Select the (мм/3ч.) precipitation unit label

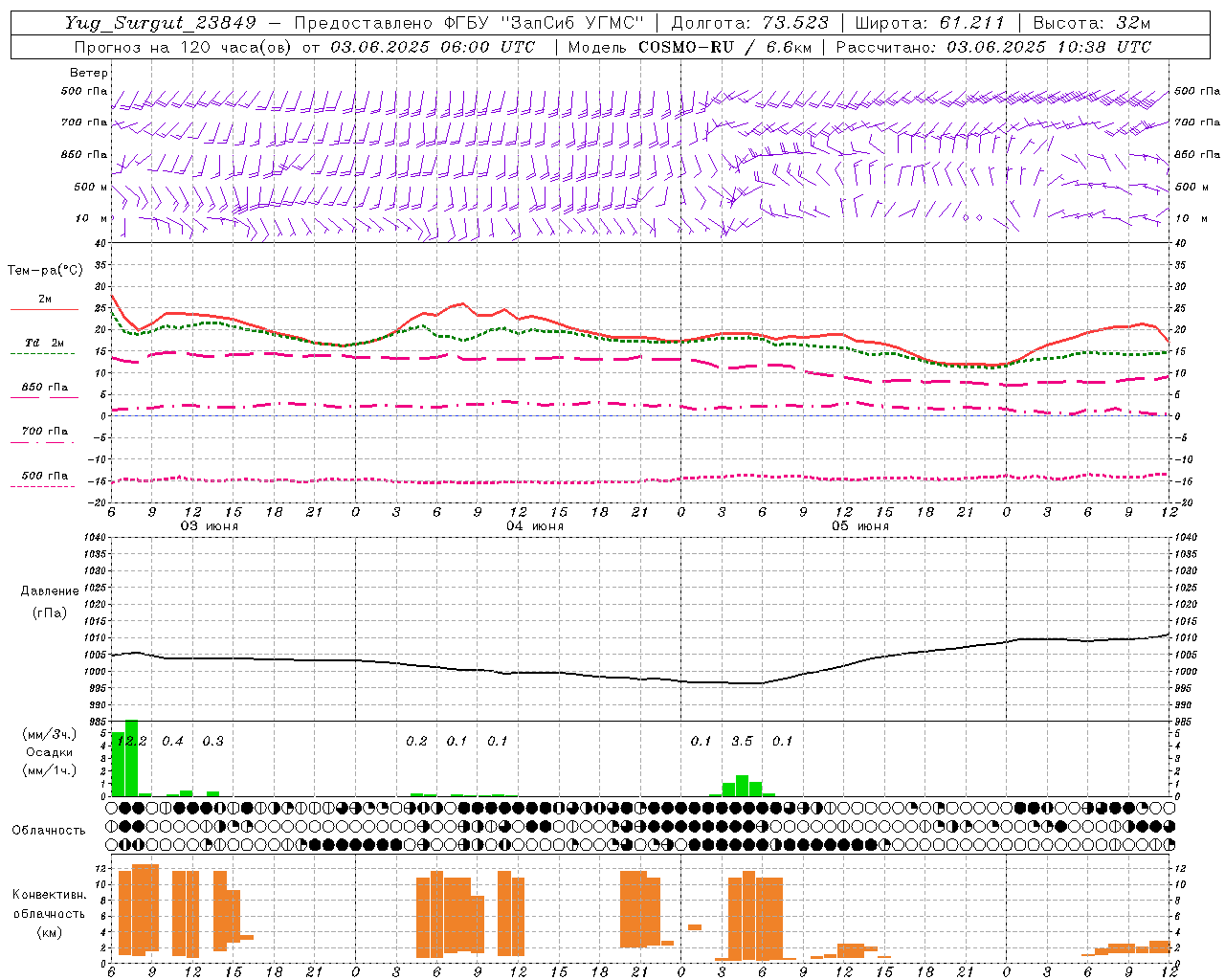pyautogui.click(x=50, y=734)
